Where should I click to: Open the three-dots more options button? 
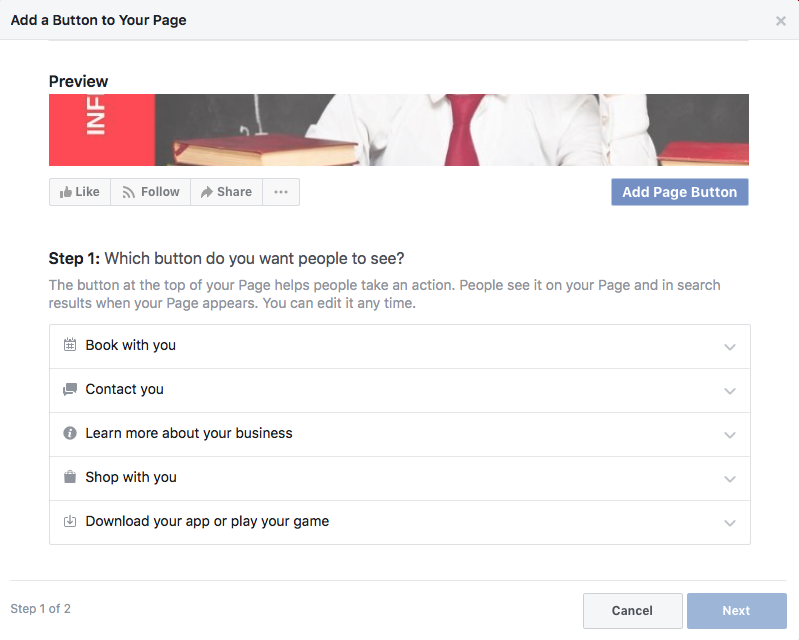click(281, 192)
